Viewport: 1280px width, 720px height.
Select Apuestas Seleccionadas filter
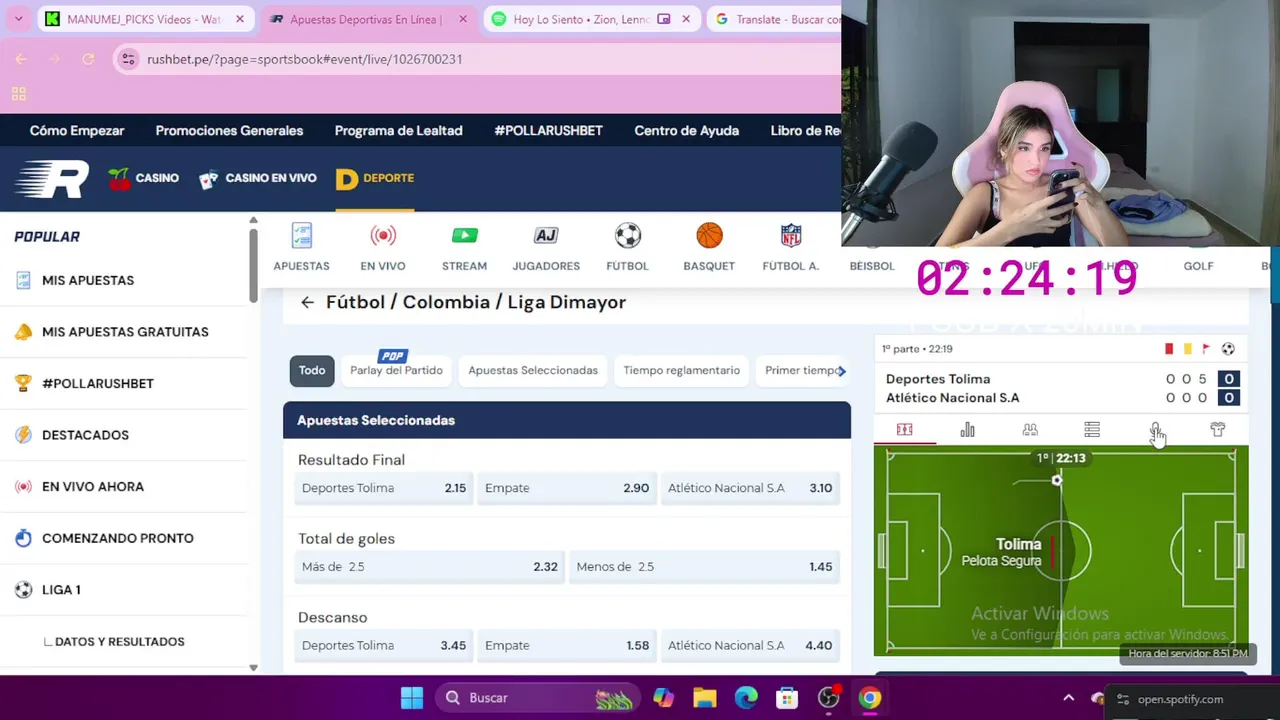point(533,370)
